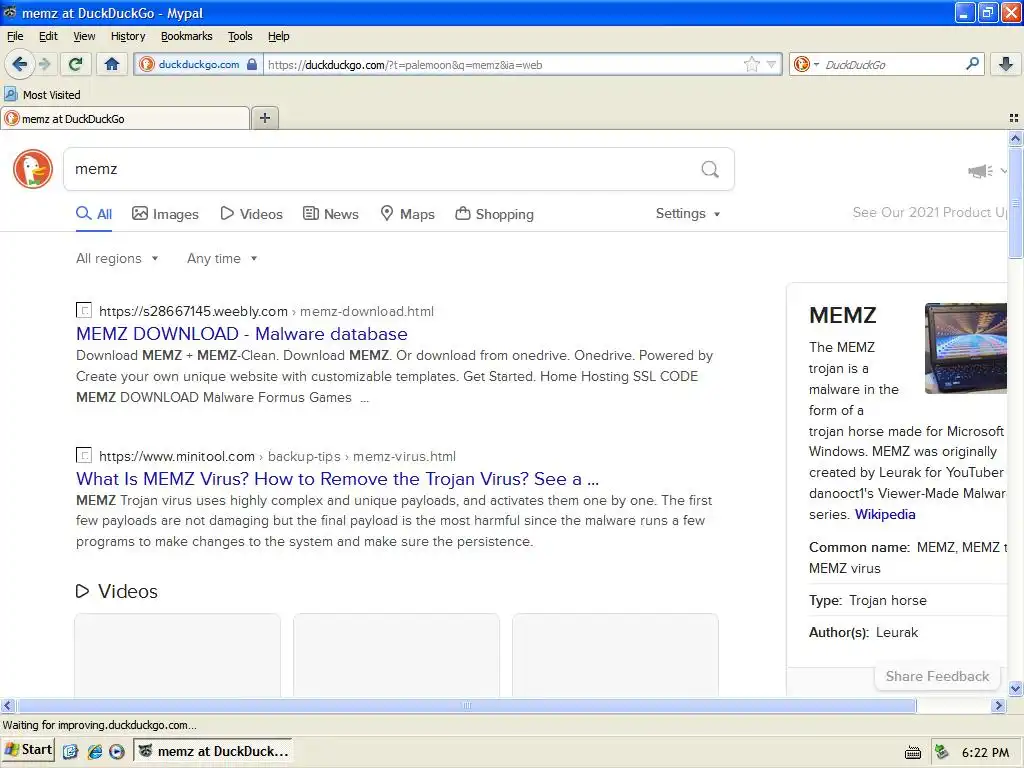Switch to Maps results

(408, 214)
